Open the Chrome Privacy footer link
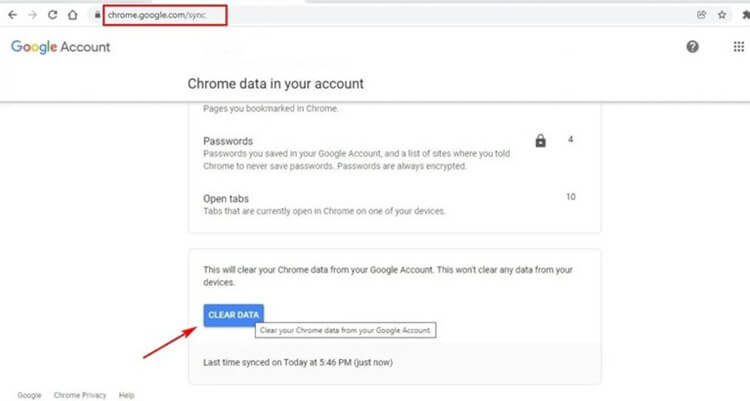Screen dimensions: 750x401 coord(80,395)
